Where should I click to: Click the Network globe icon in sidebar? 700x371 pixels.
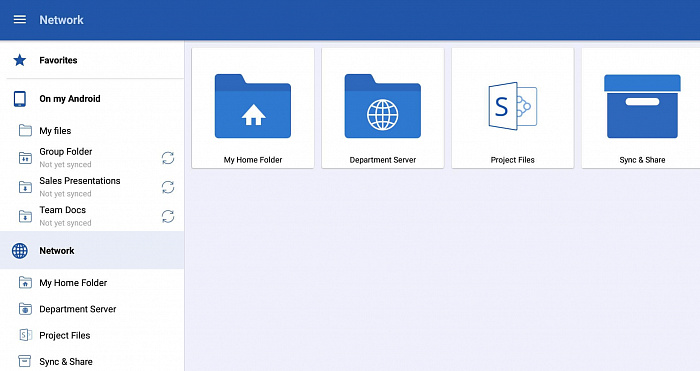click(20, 250)
